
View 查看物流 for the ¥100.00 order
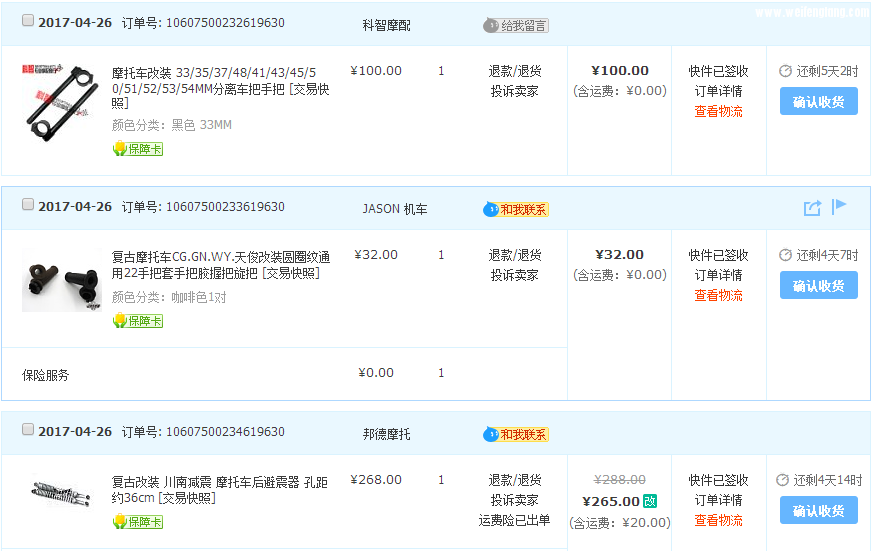718,111
